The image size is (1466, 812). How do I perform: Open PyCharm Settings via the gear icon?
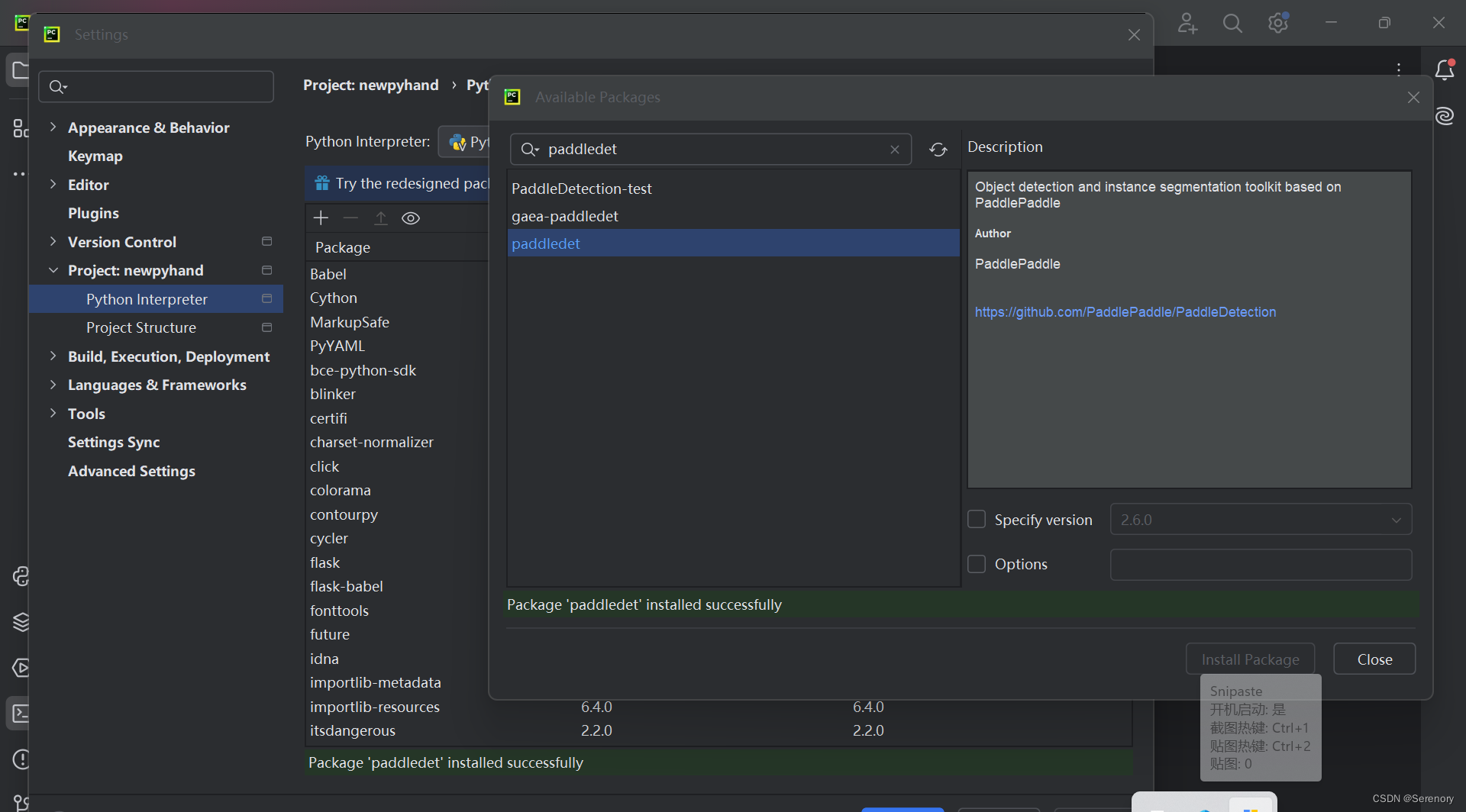(1277, 23)
